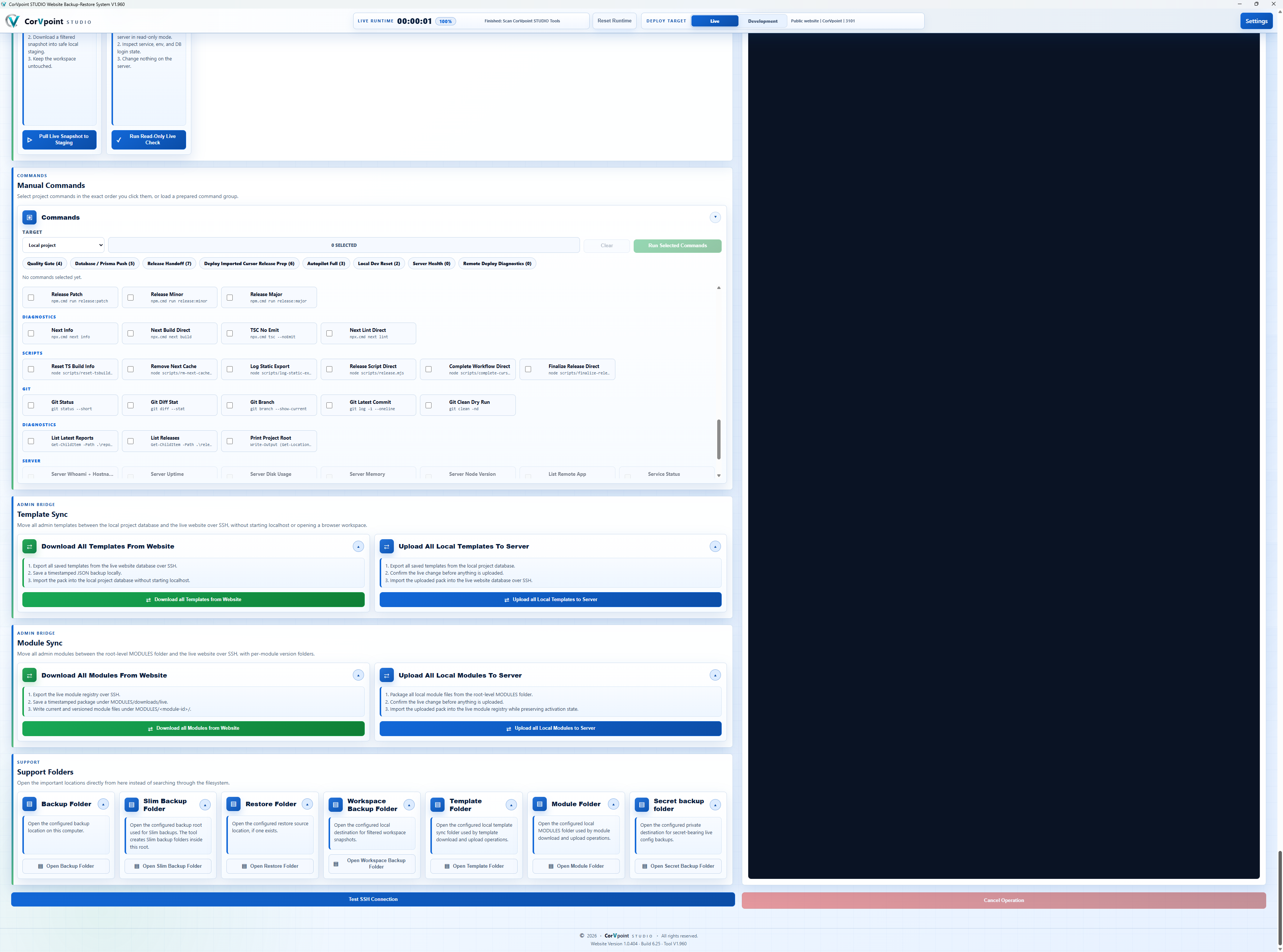Enable the Next Build Direct command
The height and width of the screenshot is (952, 1283).
click(x=130, y=333)
